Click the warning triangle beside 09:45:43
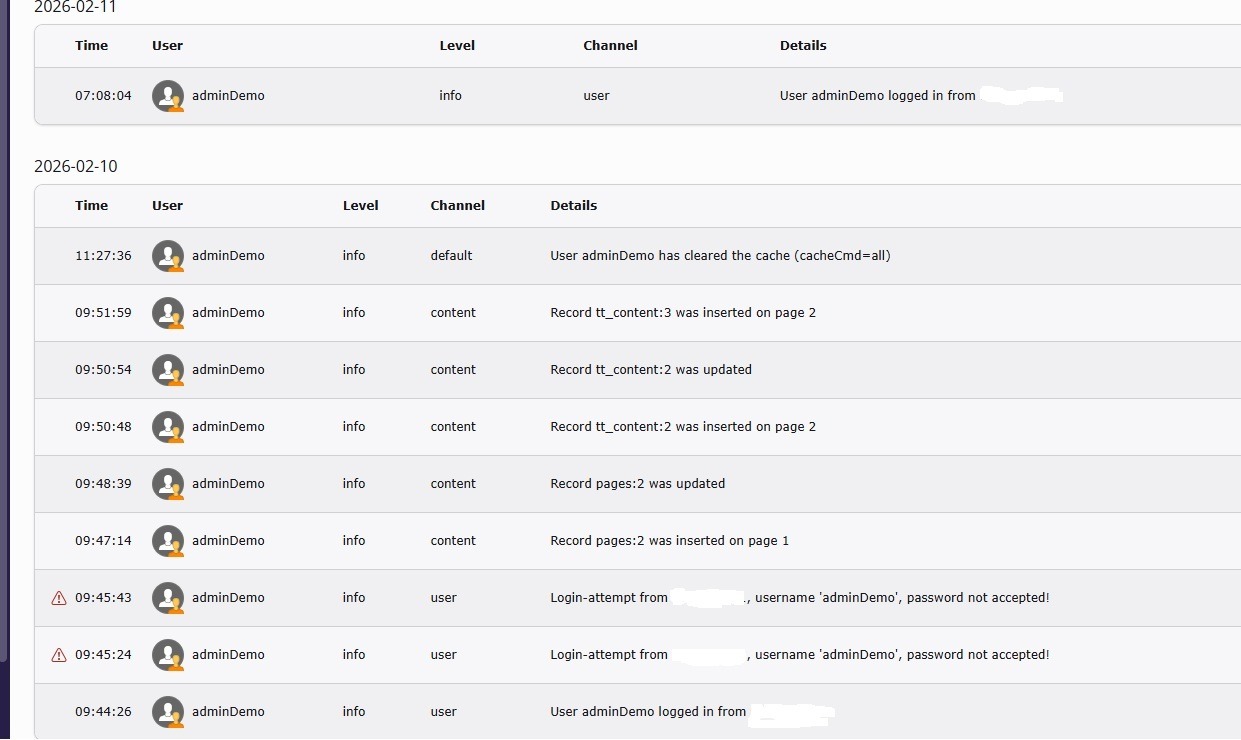This screenshot has width=1241, height=740. click(x=58, y=597)
